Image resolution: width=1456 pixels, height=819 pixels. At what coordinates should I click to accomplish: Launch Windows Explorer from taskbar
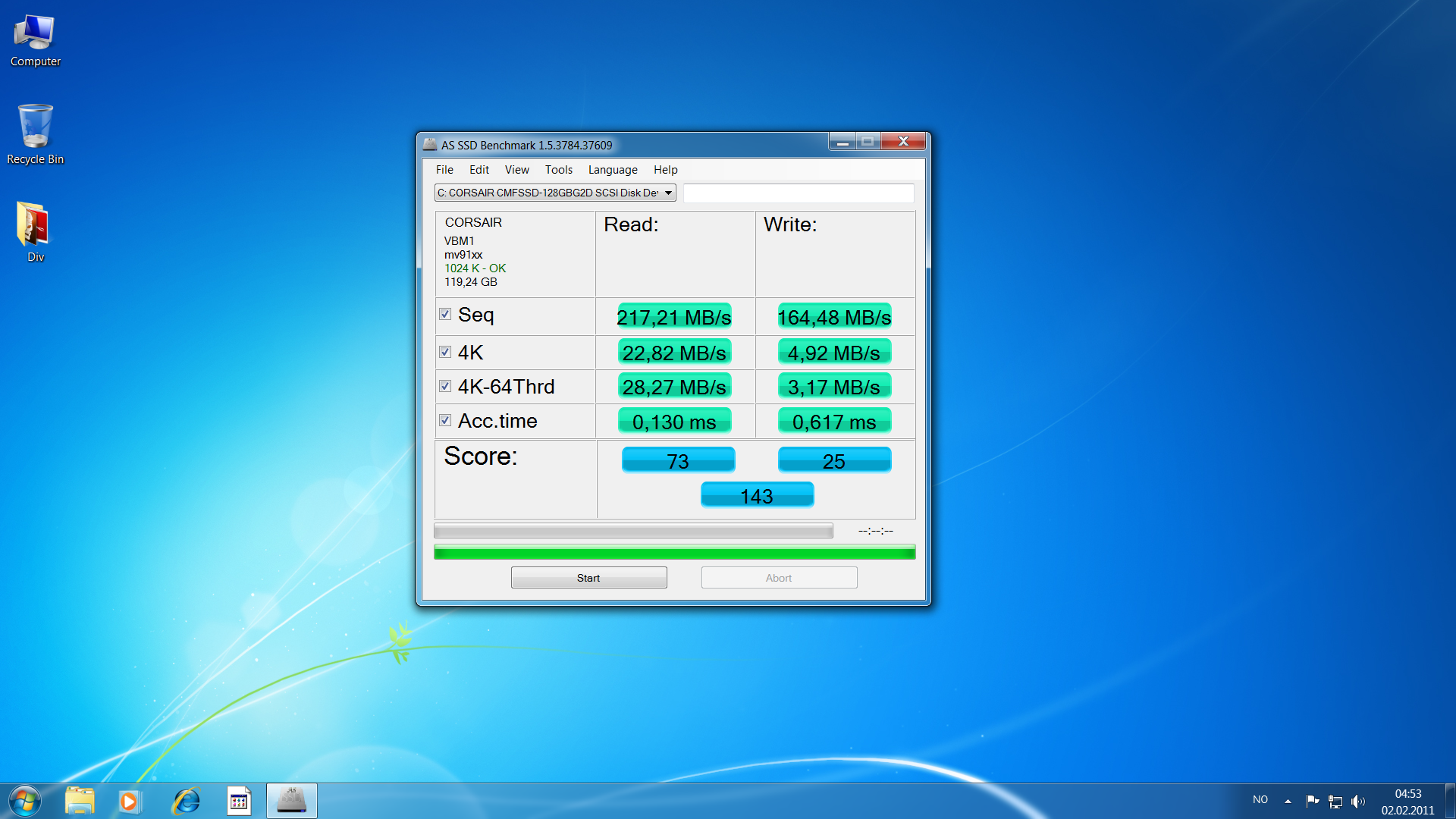point(80,801)
